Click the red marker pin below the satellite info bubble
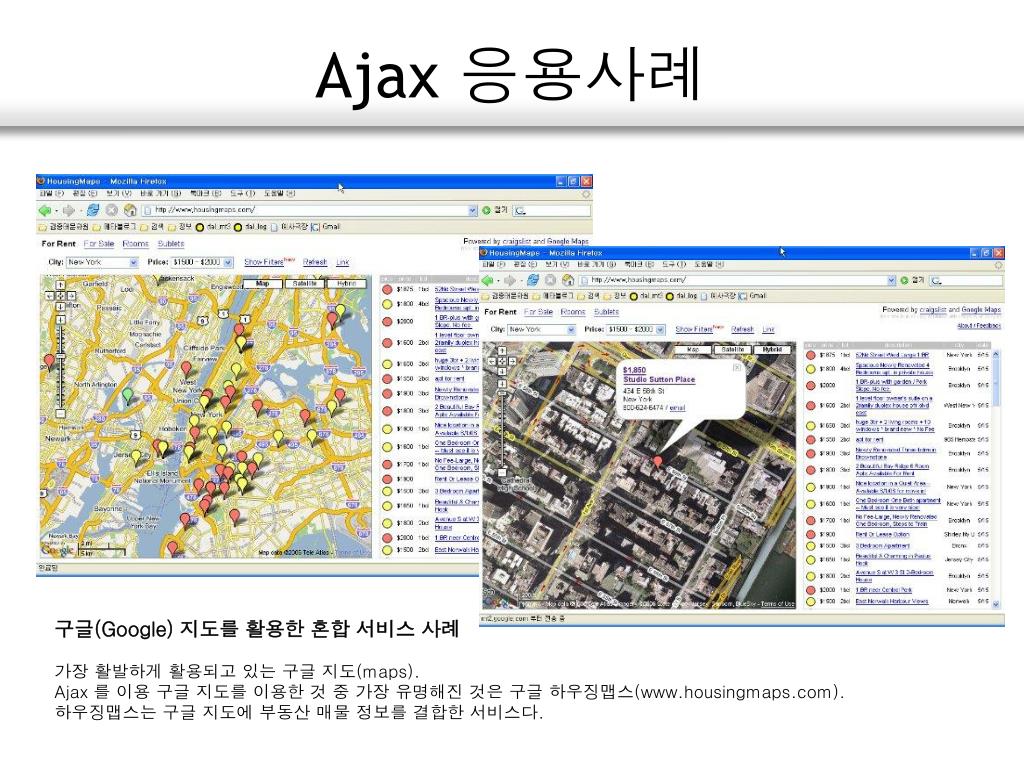Screen dimensions: 1024x768 point(658,461)
